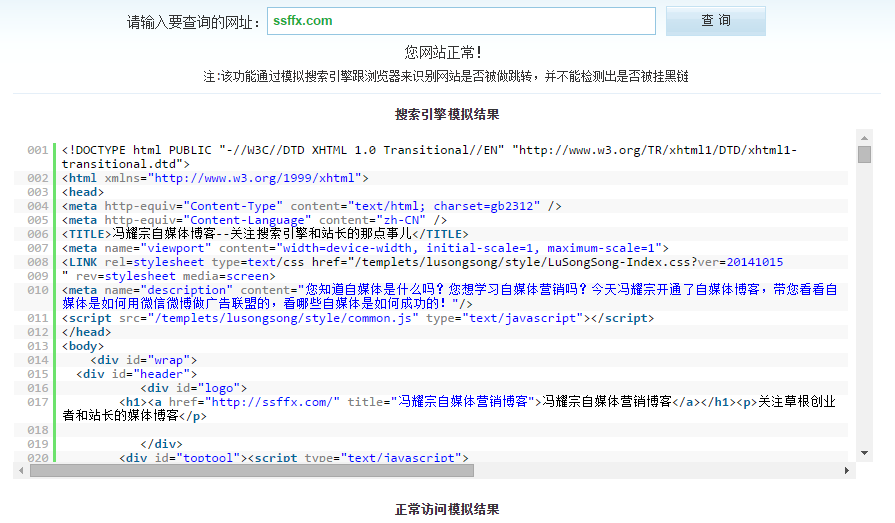Click line number 001 in the code gutter

37,150
